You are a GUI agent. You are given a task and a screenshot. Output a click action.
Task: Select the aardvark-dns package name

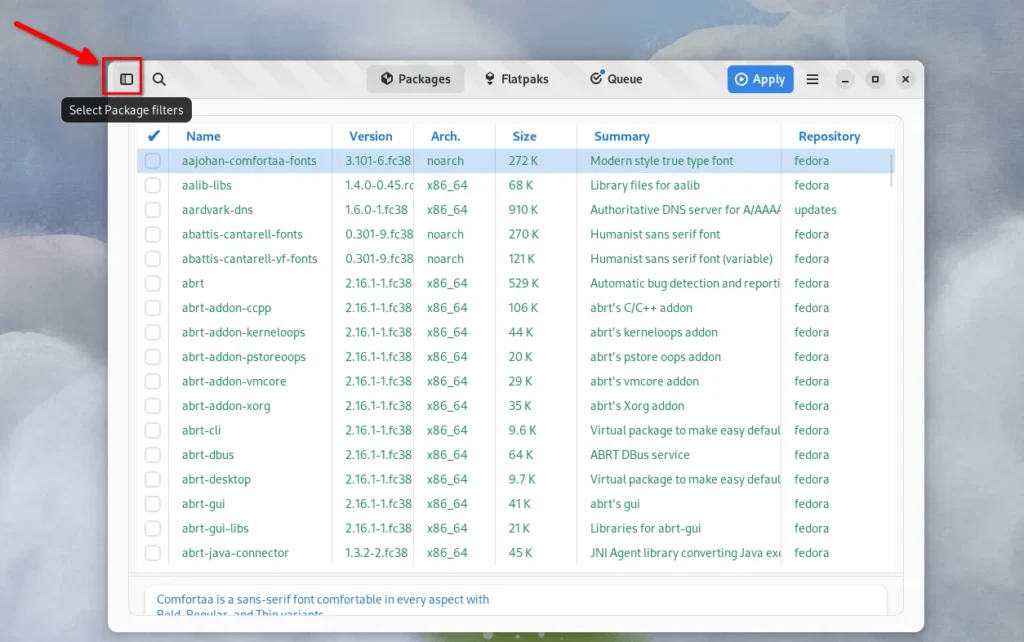click(217, 210)
